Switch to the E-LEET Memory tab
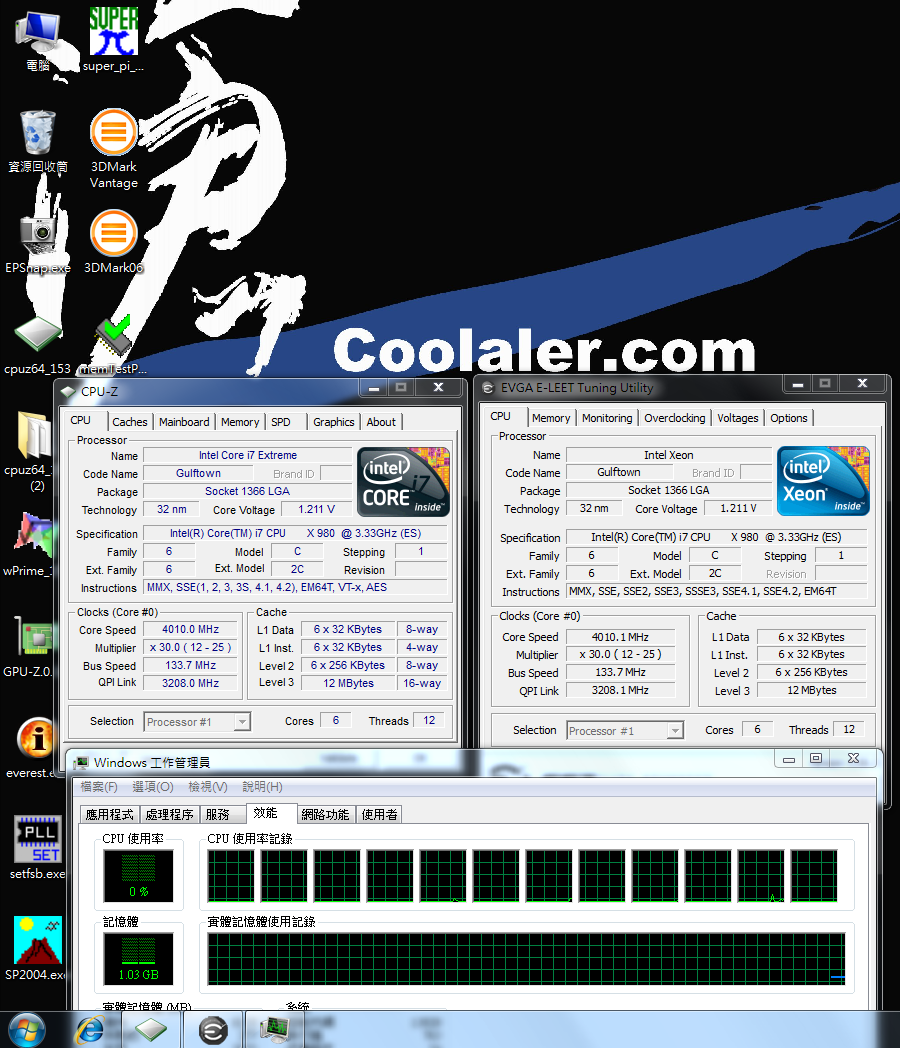 [x=551, y=418]
